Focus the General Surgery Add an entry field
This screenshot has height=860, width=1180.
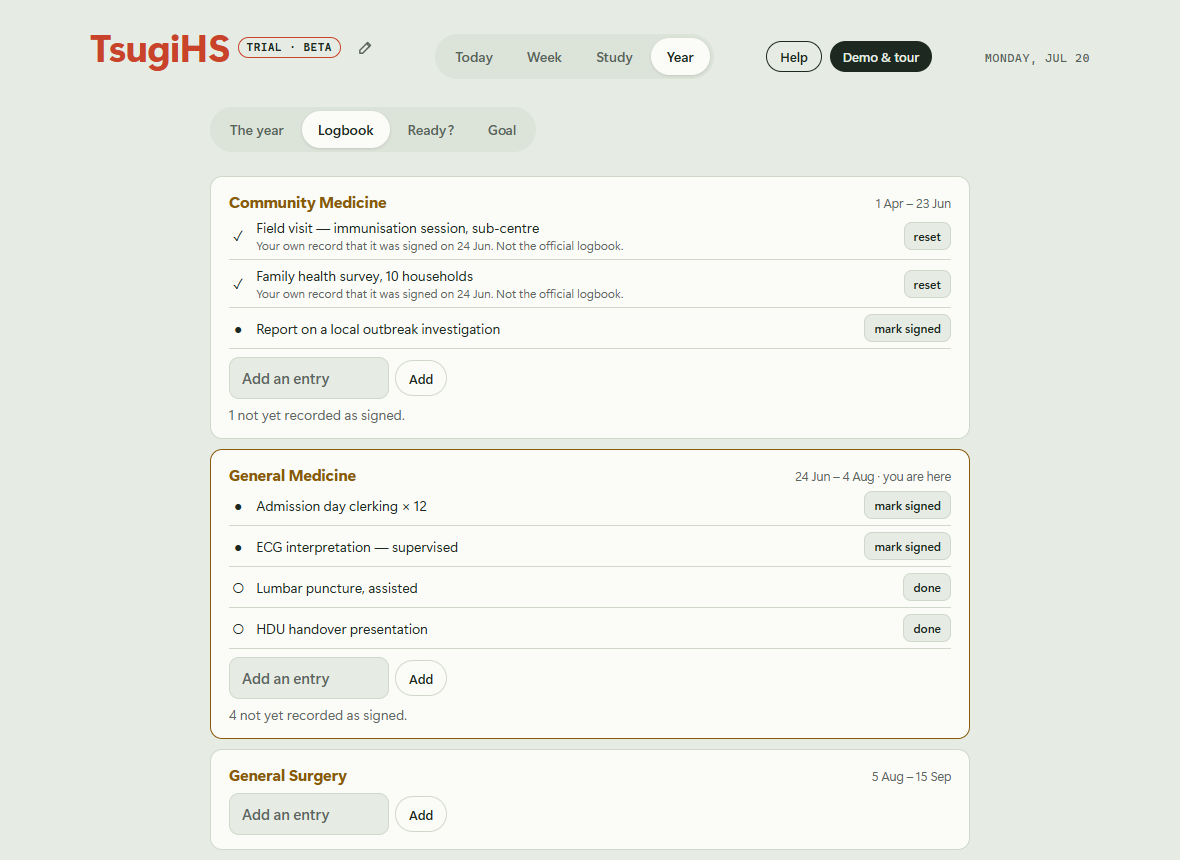309,814
